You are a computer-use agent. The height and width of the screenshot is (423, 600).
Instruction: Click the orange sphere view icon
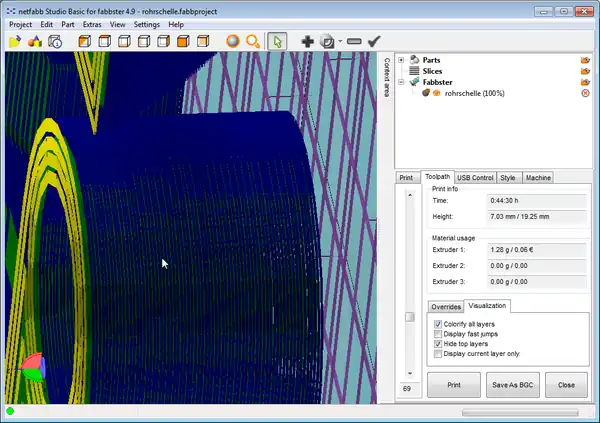[232, 42]
